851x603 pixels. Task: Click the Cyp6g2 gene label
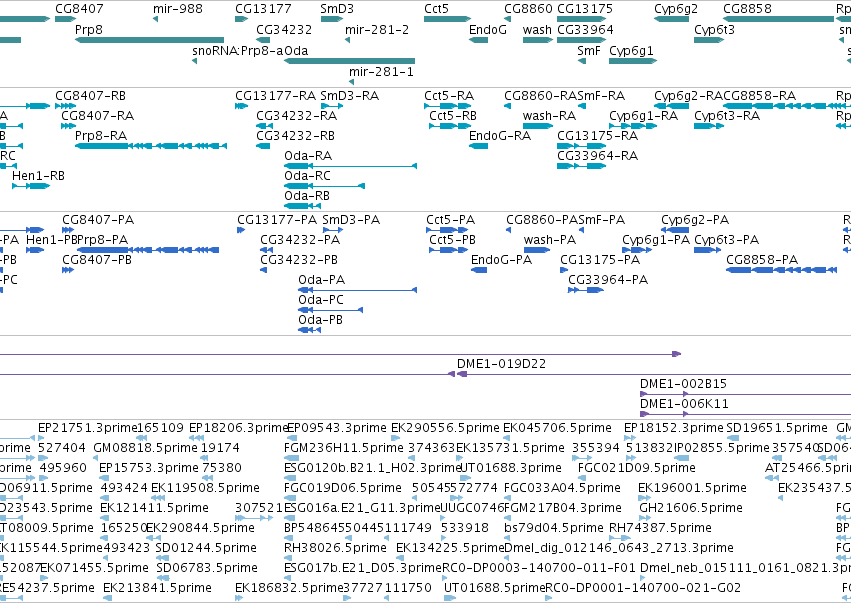(x=676, y=9)
